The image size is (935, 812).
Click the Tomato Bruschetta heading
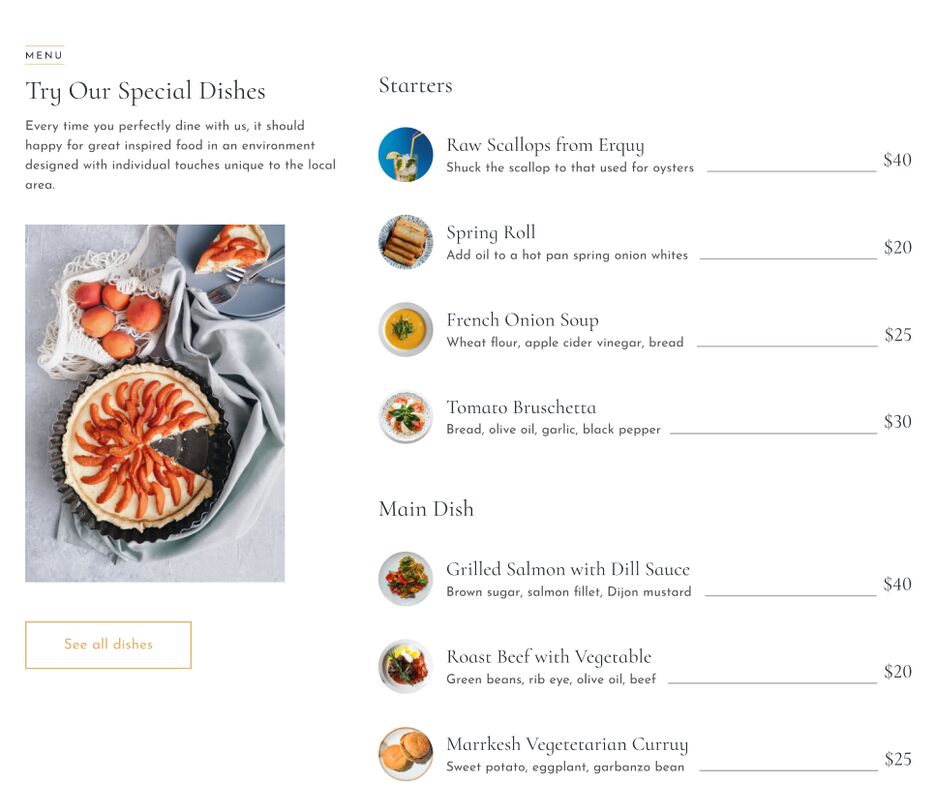click(x=521, y=407)
